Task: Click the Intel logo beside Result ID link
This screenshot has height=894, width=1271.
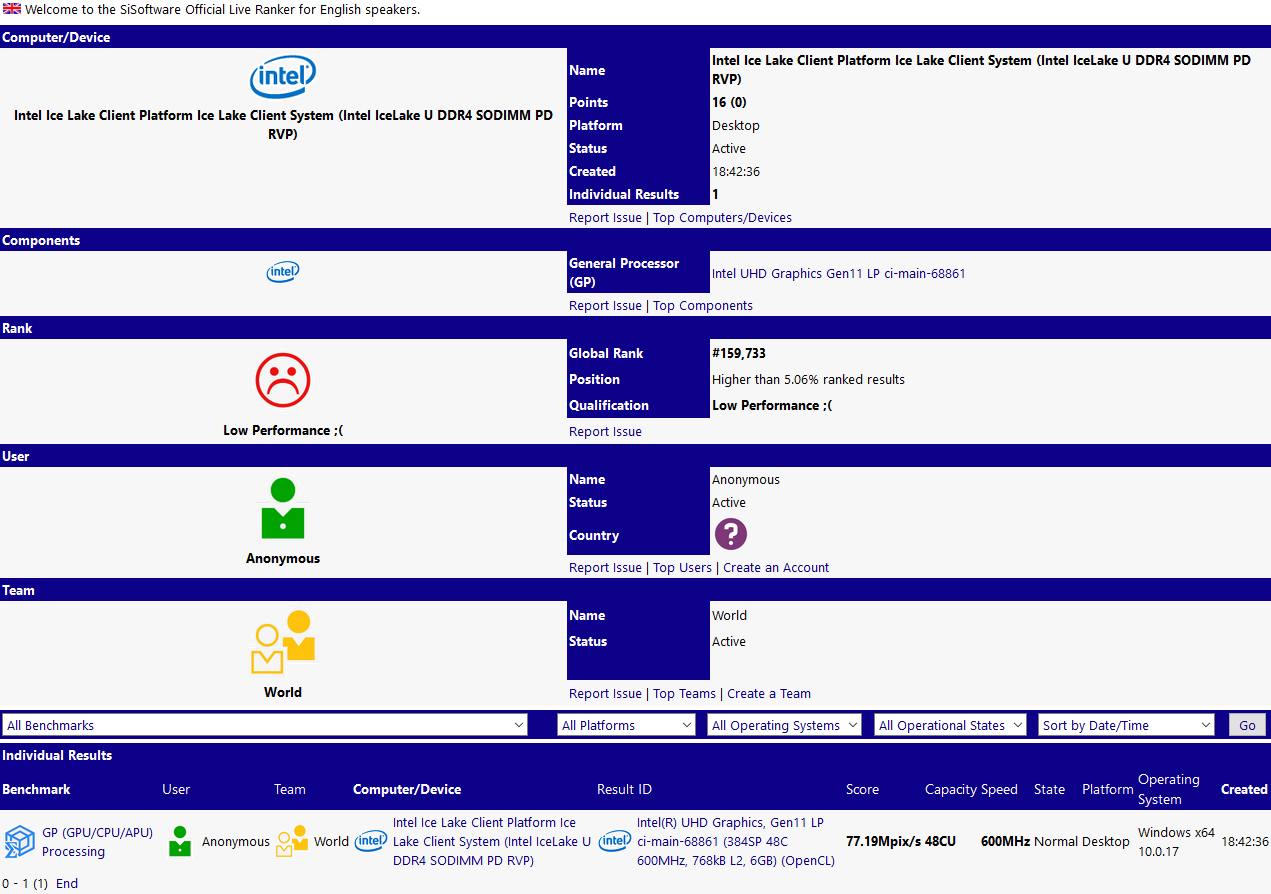Action: pyautogui.click(x=615, y=842)
